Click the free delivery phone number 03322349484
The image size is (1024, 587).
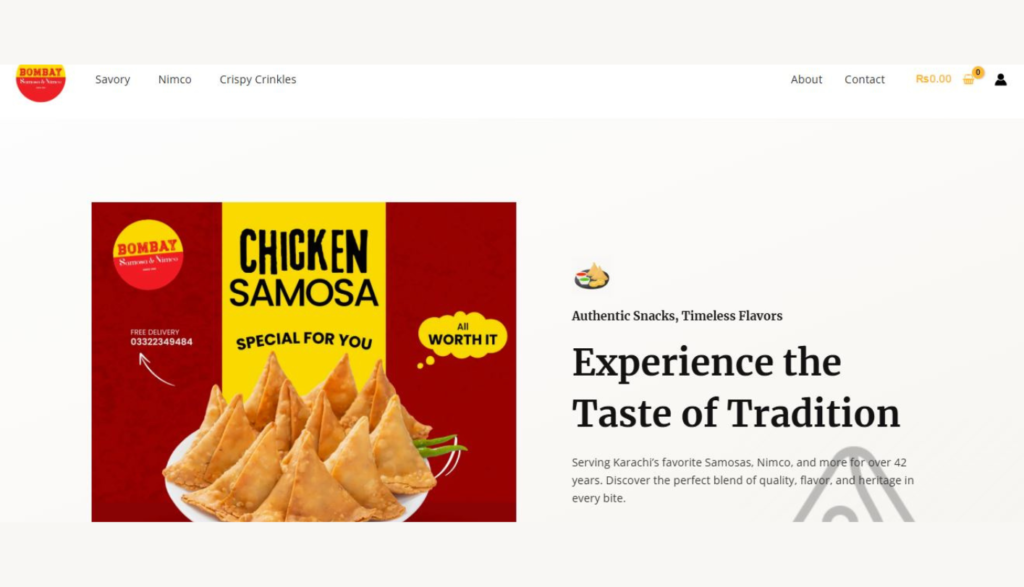(161, 342)
